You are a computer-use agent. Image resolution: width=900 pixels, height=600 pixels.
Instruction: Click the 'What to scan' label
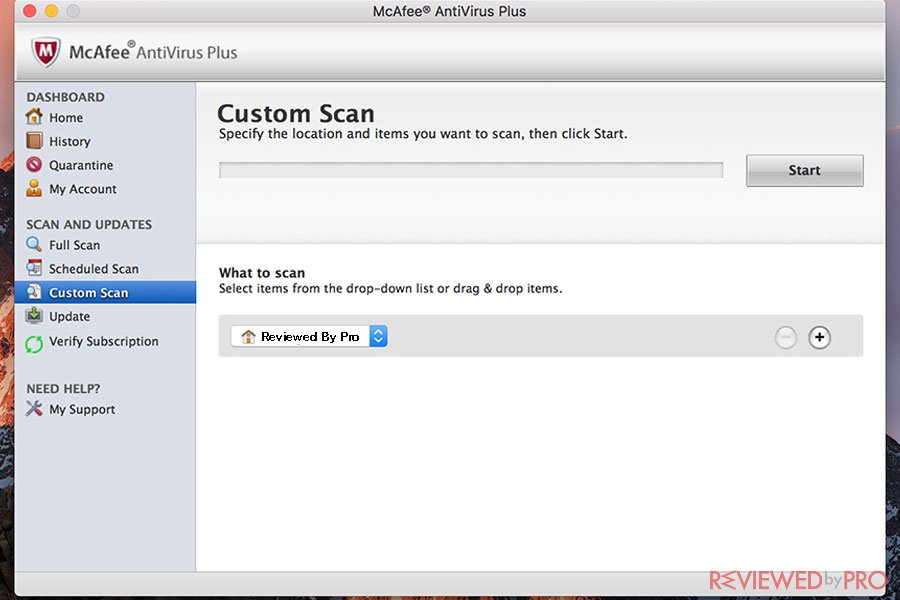click(262, 273)
